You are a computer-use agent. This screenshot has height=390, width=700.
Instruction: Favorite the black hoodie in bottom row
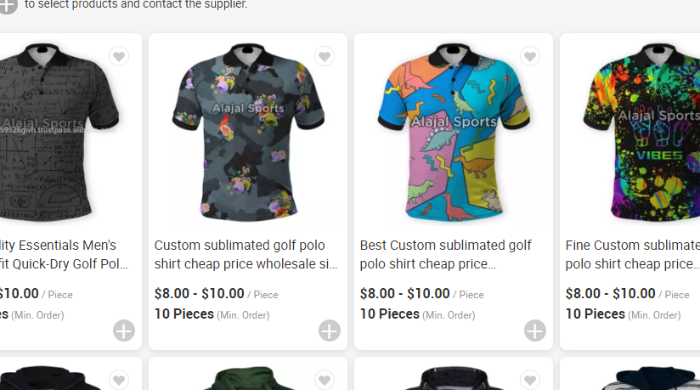119,380
